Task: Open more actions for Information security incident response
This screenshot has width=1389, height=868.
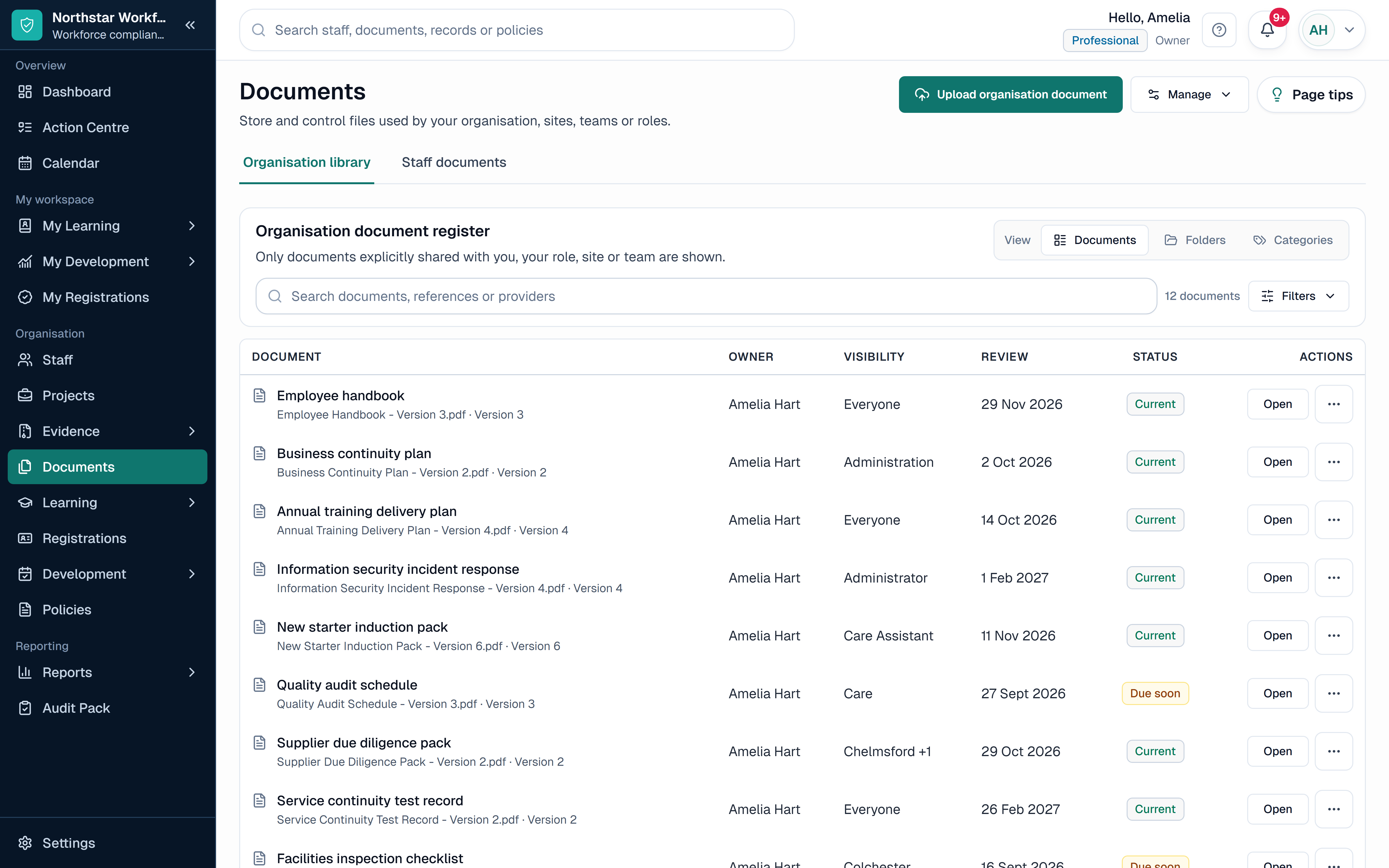Action: 1334,577
